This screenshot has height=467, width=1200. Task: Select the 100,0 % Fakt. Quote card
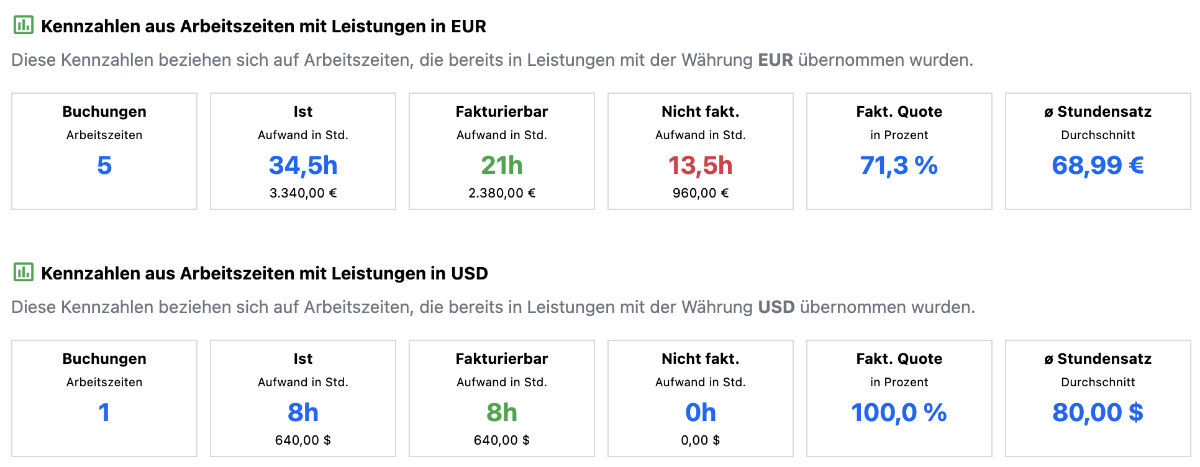tap(899, 397)
